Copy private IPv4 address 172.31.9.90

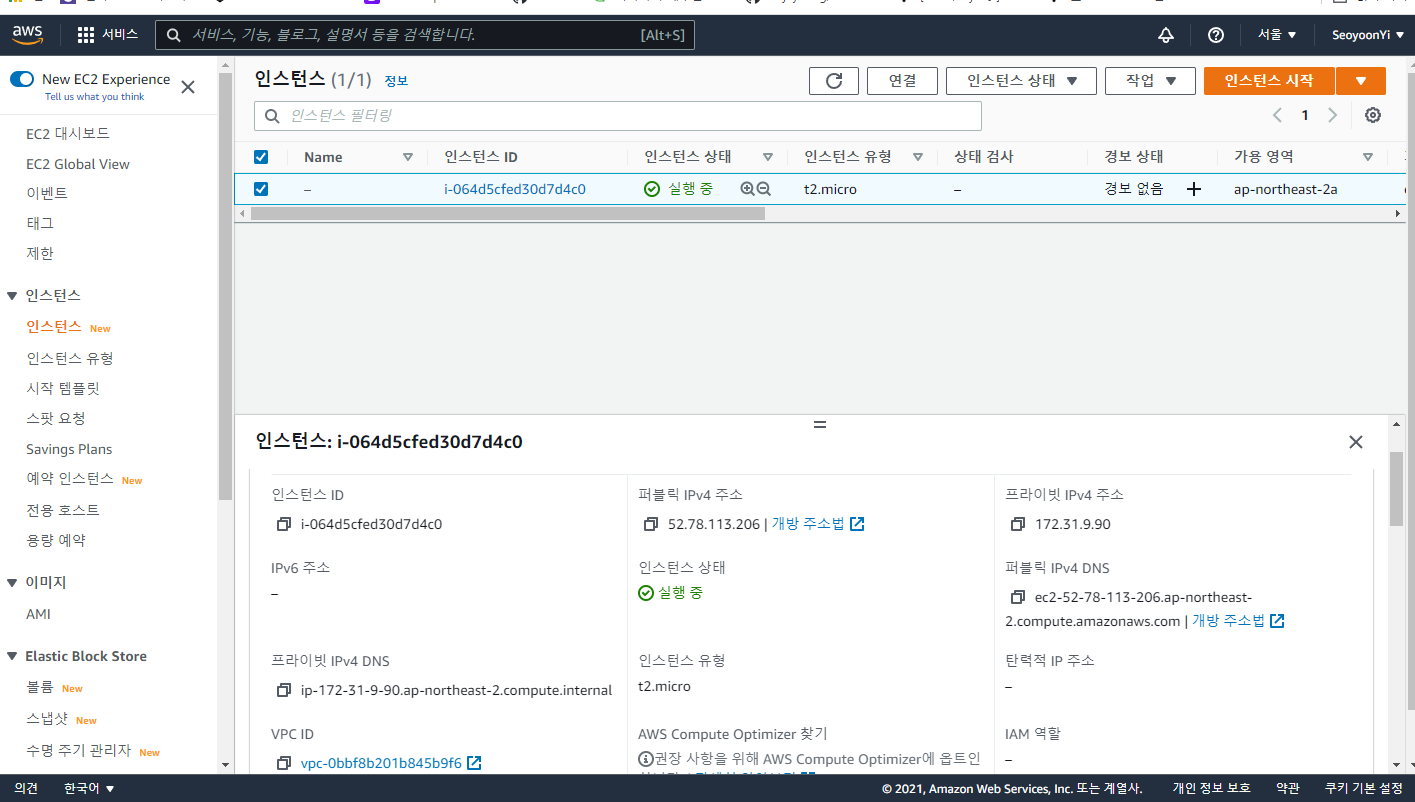coord(1018,524)
